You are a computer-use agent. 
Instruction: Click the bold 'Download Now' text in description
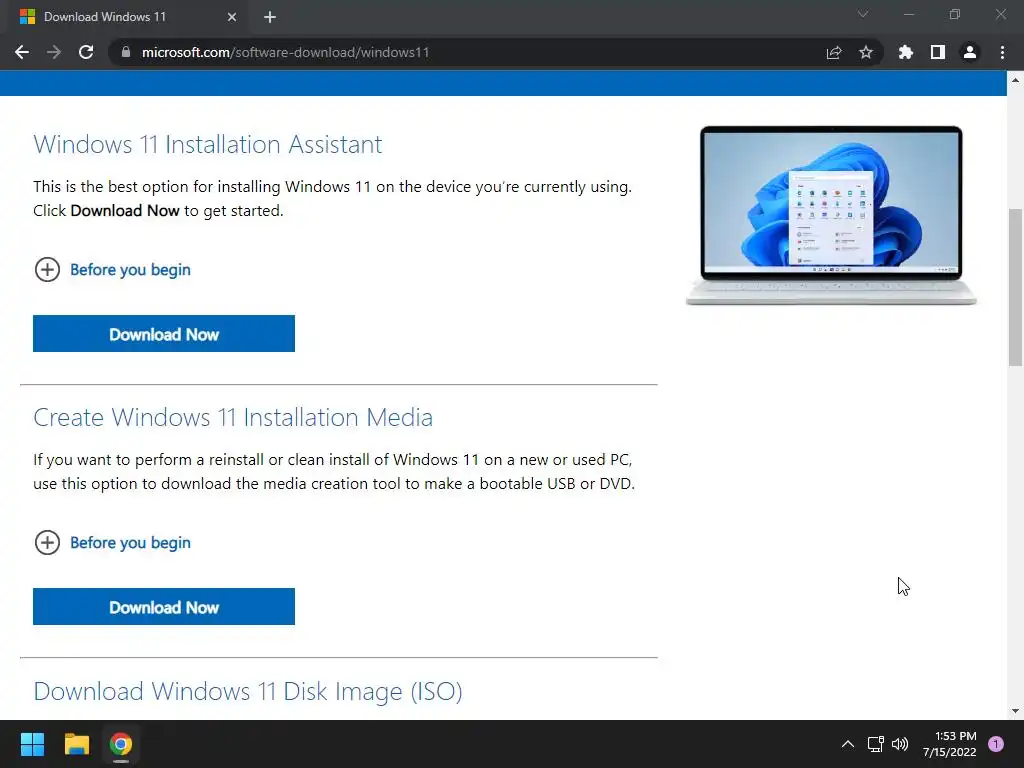tap(125, 211)
